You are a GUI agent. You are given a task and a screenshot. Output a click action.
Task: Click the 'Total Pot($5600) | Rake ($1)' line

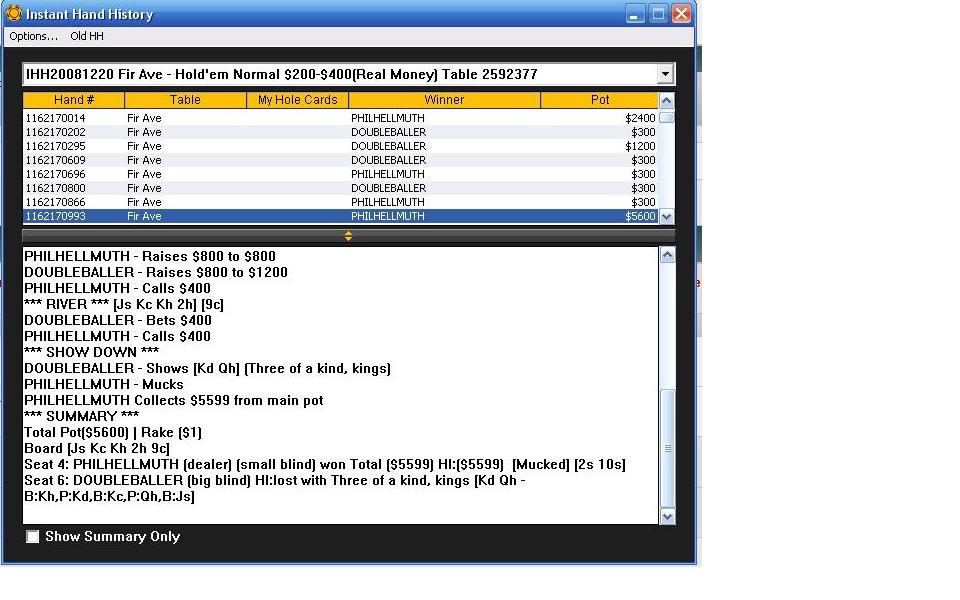tap(113, 432)
